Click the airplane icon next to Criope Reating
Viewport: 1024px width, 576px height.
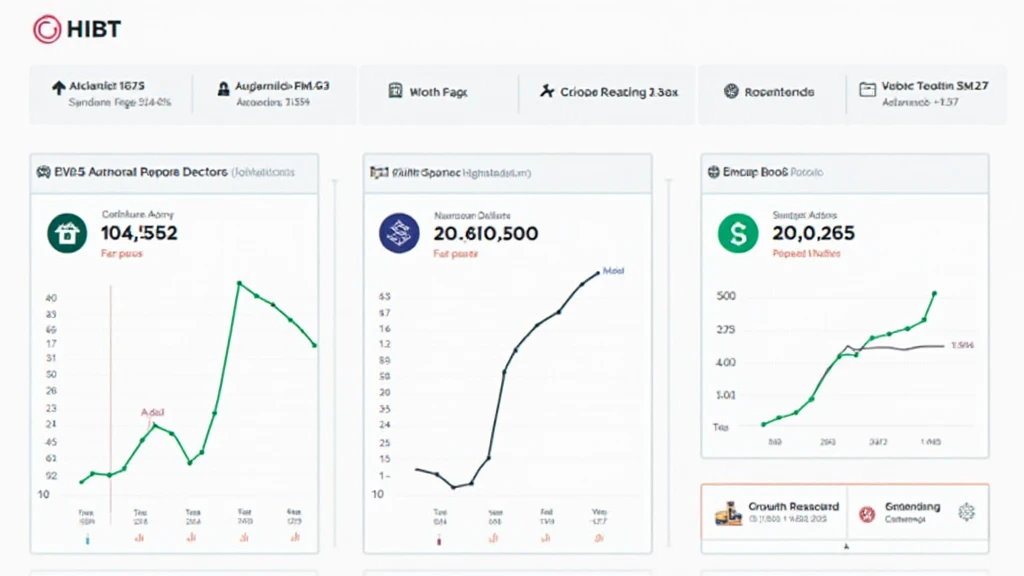click(547, 90)
